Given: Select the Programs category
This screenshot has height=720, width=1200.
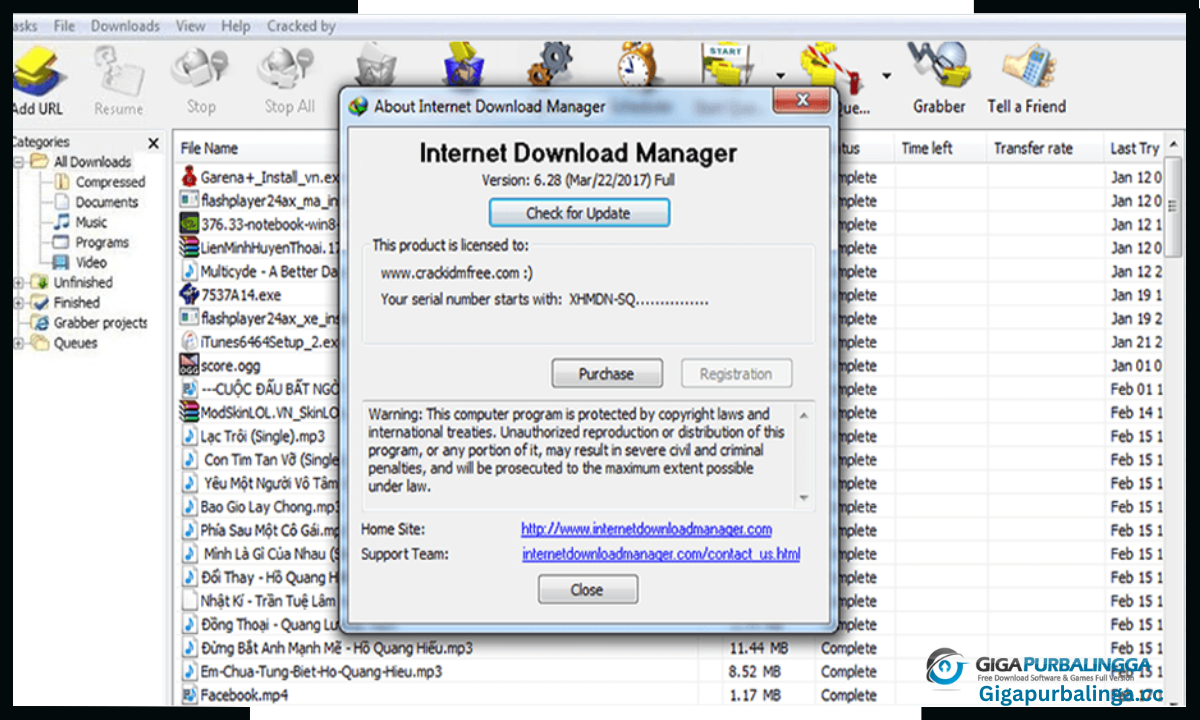Looking at the screenshot, I should click(102, 242).
